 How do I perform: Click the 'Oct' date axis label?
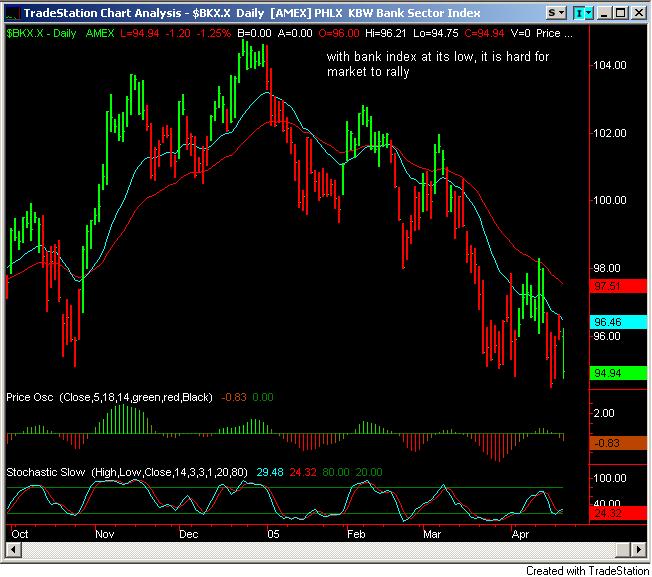(x=20, y=534)
